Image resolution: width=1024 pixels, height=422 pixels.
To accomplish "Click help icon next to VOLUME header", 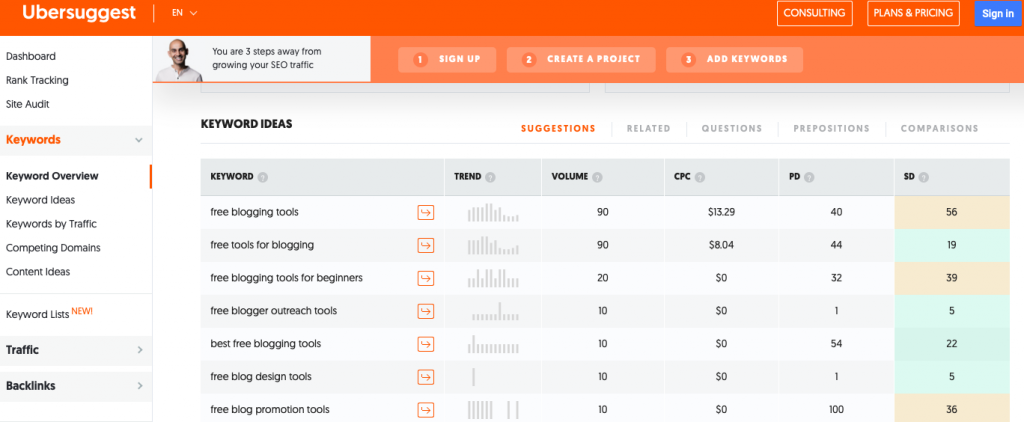I will click(598, 177).
